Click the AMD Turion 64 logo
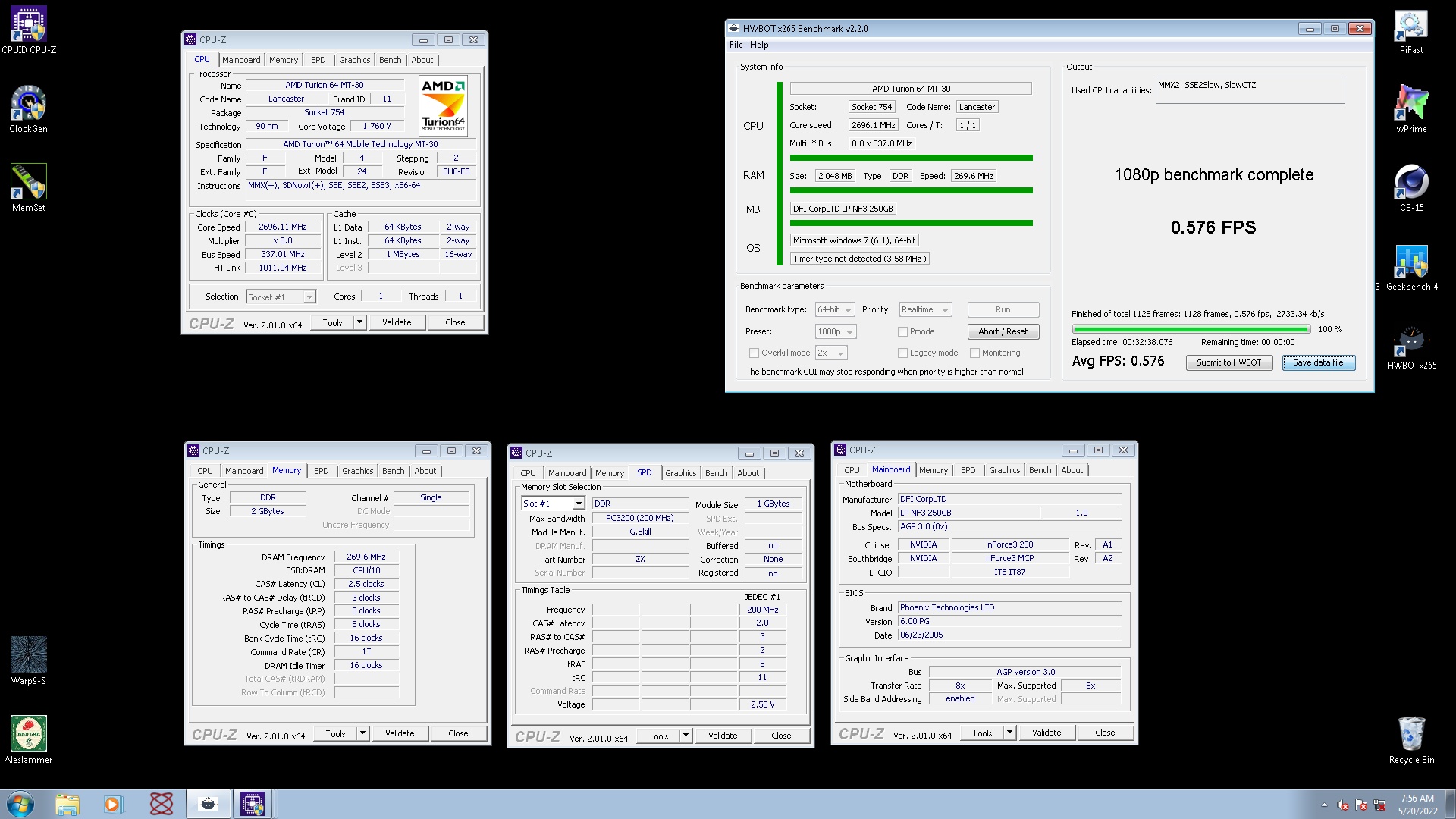The image size is (1456, 819). [x=444, y=105]
